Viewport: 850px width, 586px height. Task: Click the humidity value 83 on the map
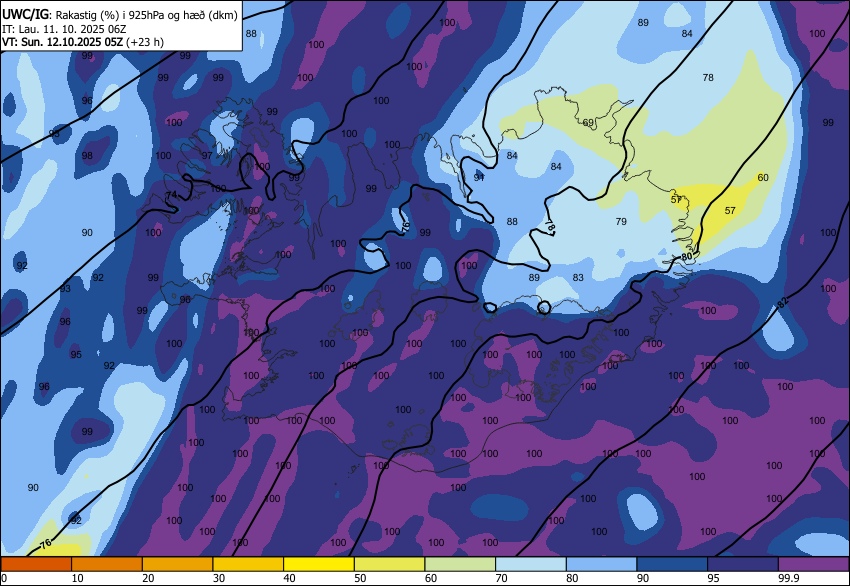tap(578, 277)
